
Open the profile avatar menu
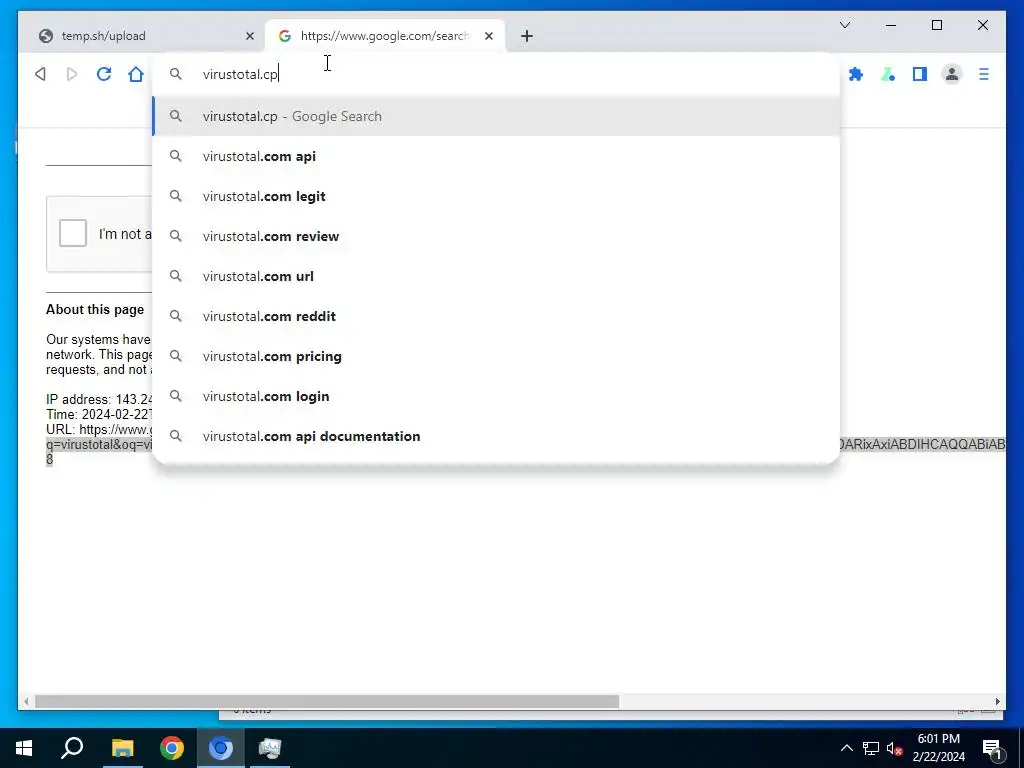pyautogui.click(x=952, y=74)
